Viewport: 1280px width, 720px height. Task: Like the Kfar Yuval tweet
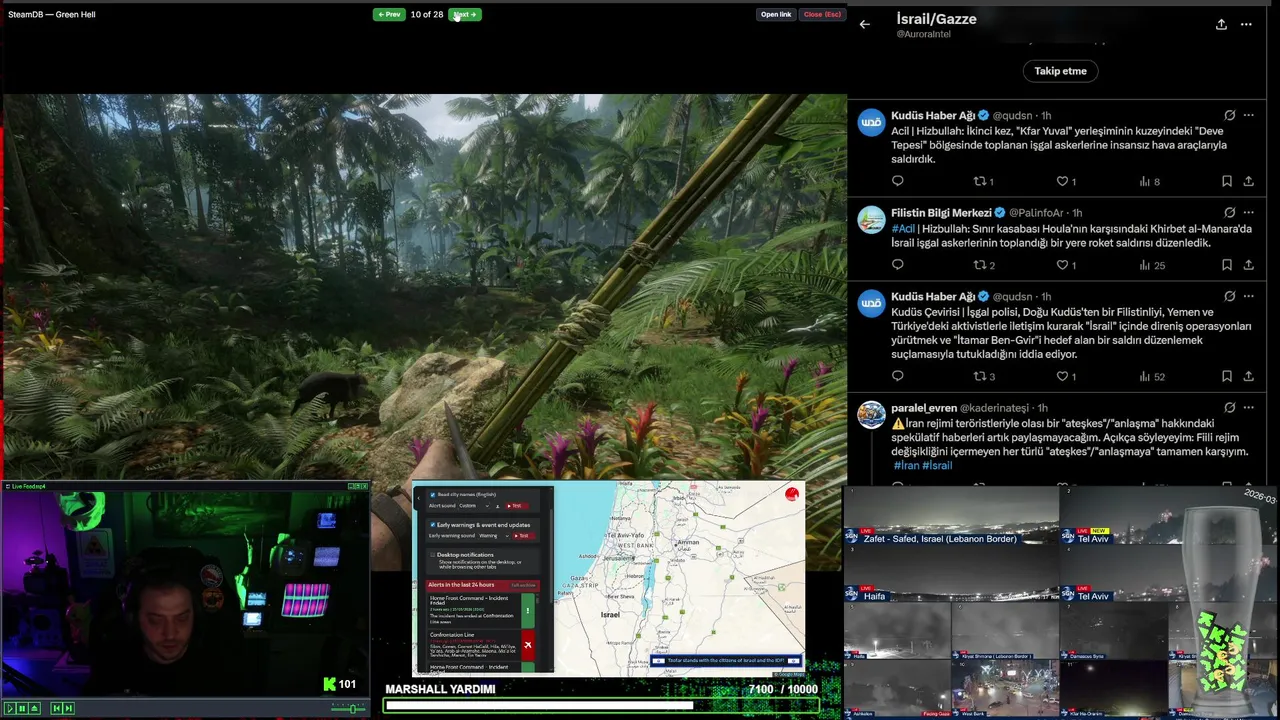[1066, 181]
